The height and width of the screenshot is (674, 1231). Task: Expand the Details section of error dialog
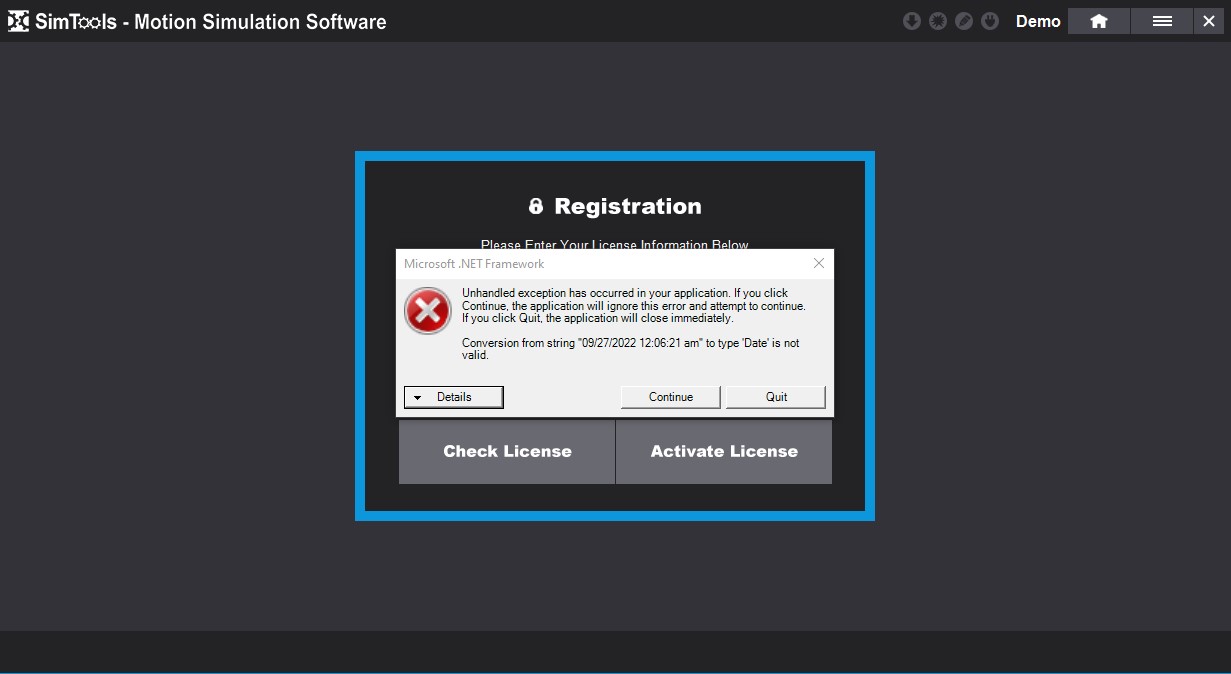click(x=453, y=397)
